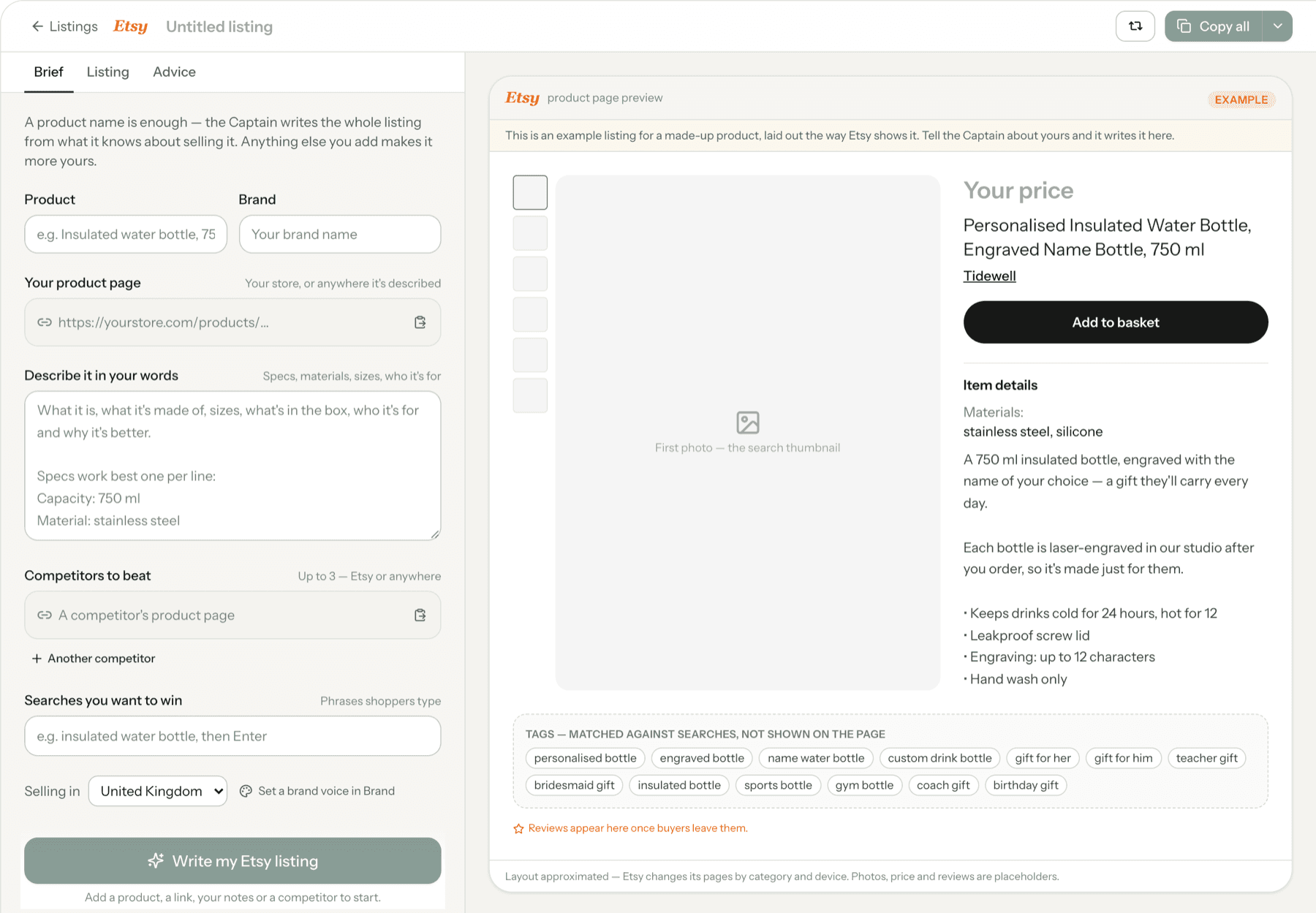Click the link icon in product page field
The height and width of the screenshot is (913, 1316).
coord(45,322)
